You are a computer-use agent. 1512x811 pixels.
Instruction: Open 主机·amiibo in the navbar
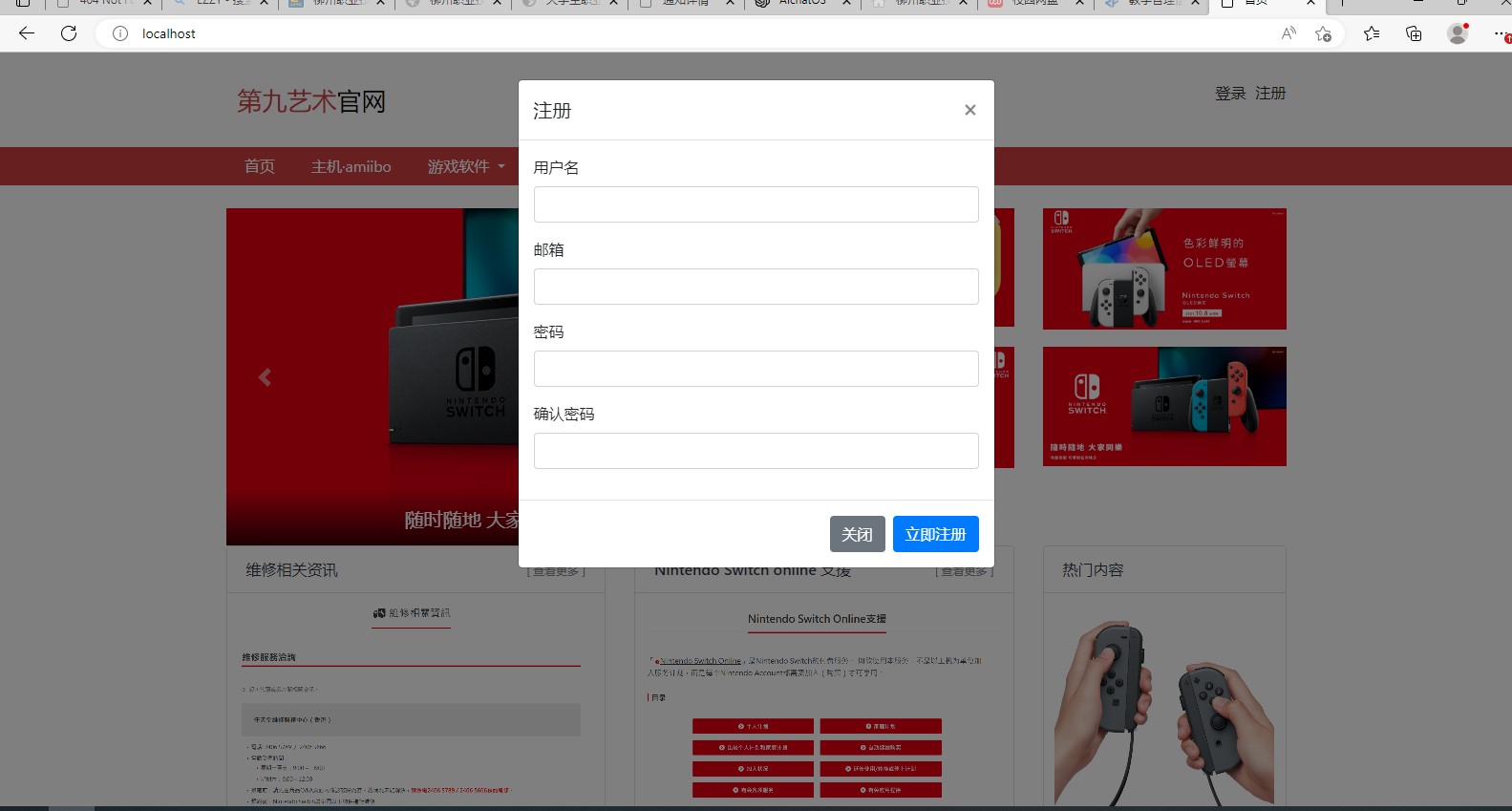pyautogui.click(x=351, y=166)
